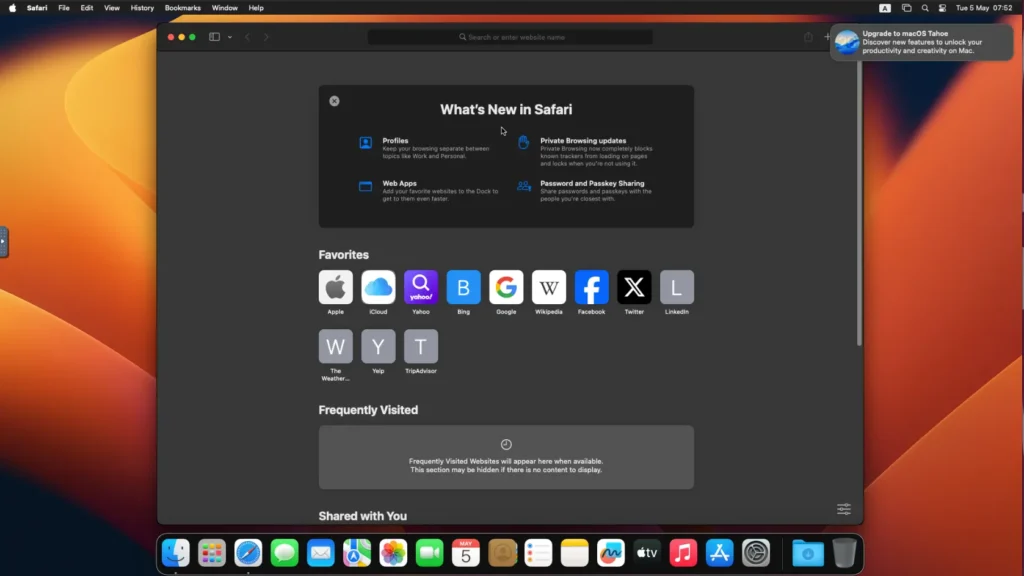Open the Apple favorite tile

tap(335, 287)
